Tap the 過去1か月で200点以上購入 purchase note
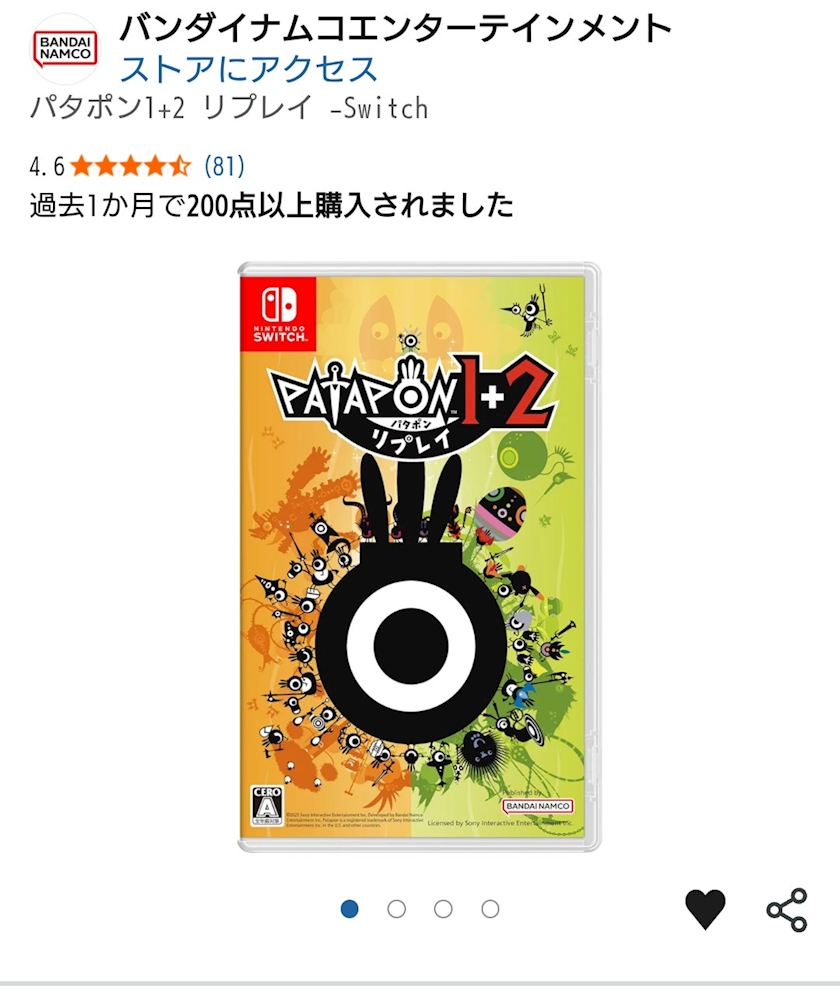The width and height of the screenshot is (840, 1003). (x=271, y=205)
